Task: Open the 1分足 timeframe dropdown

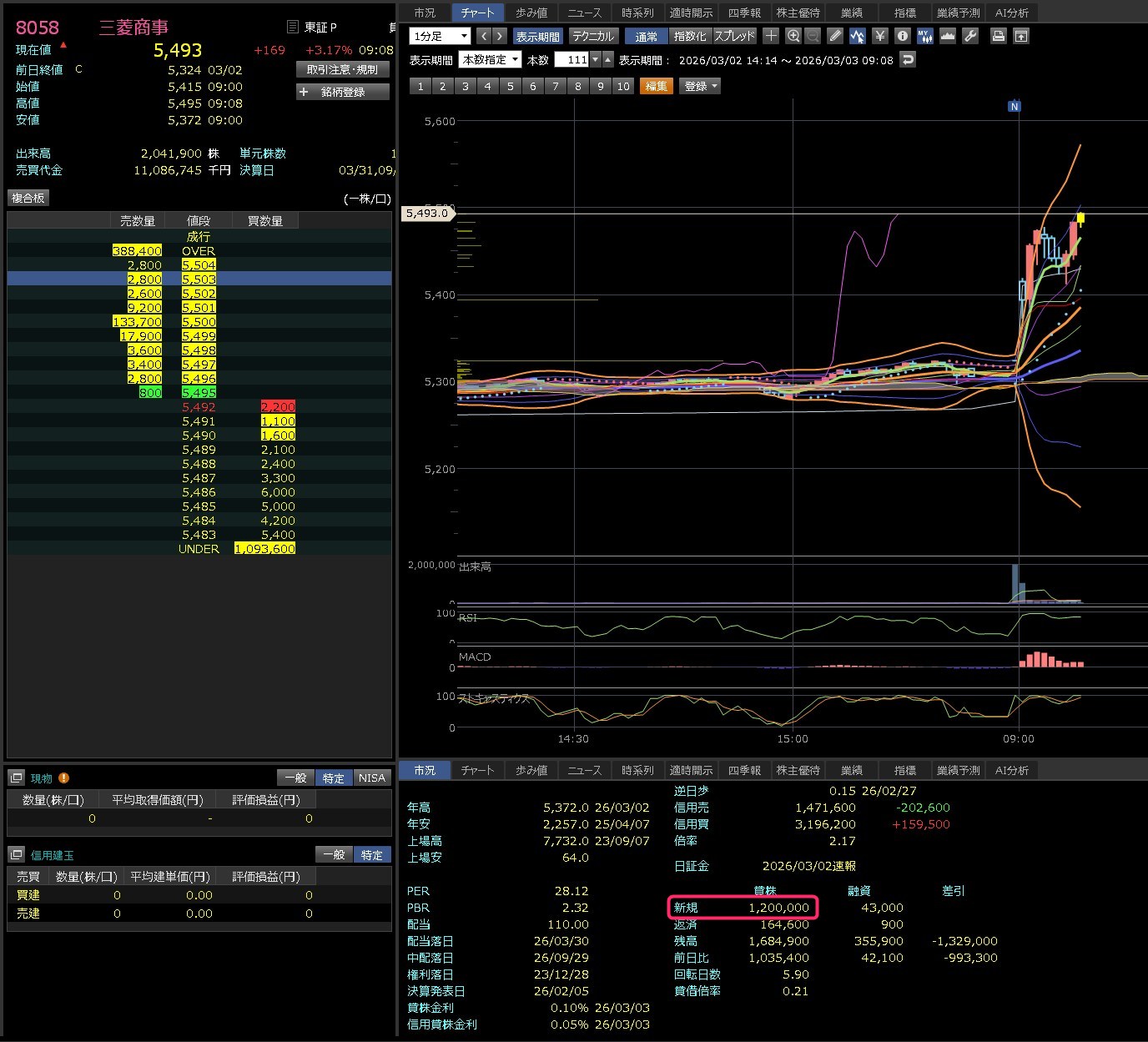Action: click(440, 36)
